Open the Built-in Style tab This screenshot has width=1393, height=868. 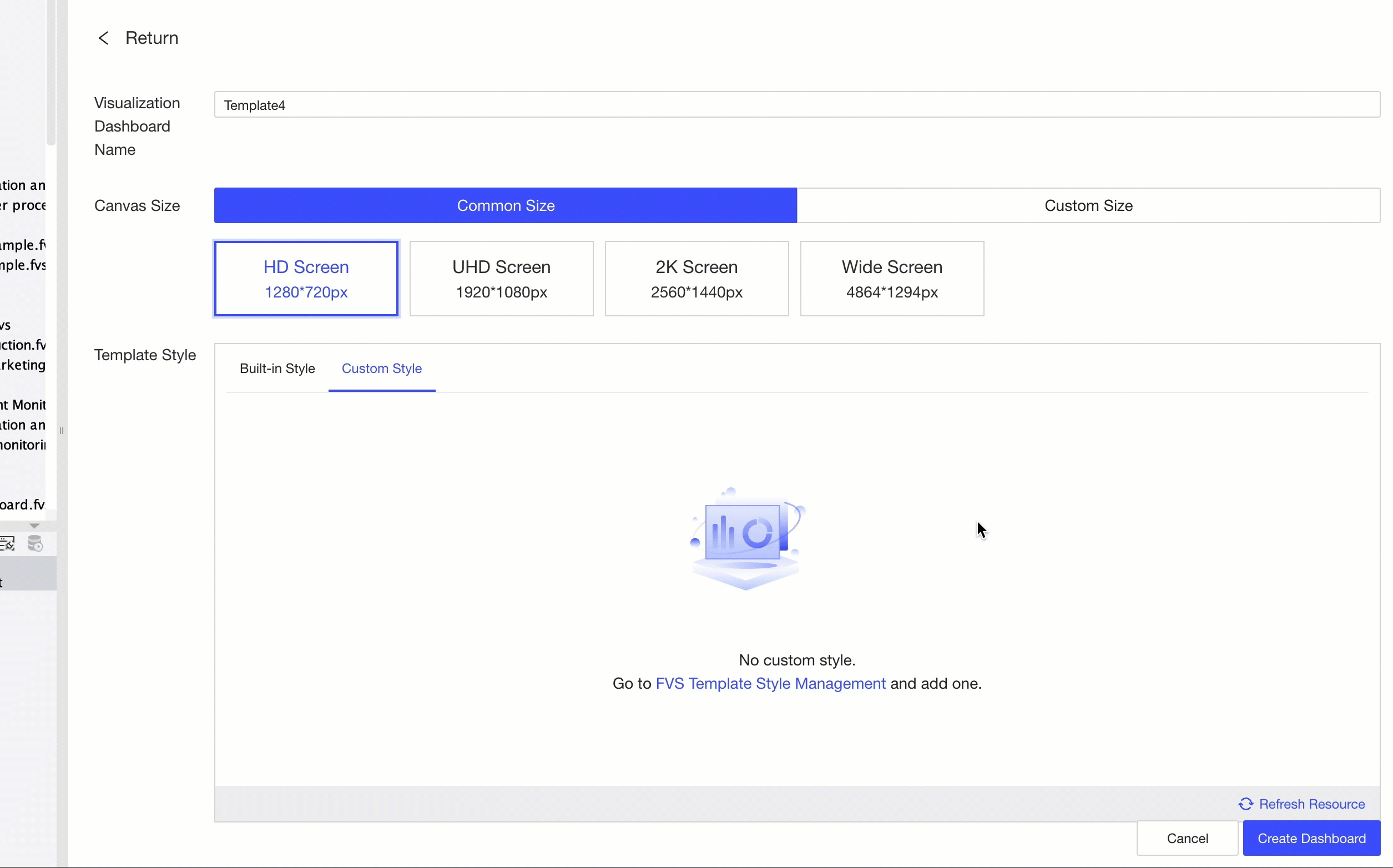(277, 369)
